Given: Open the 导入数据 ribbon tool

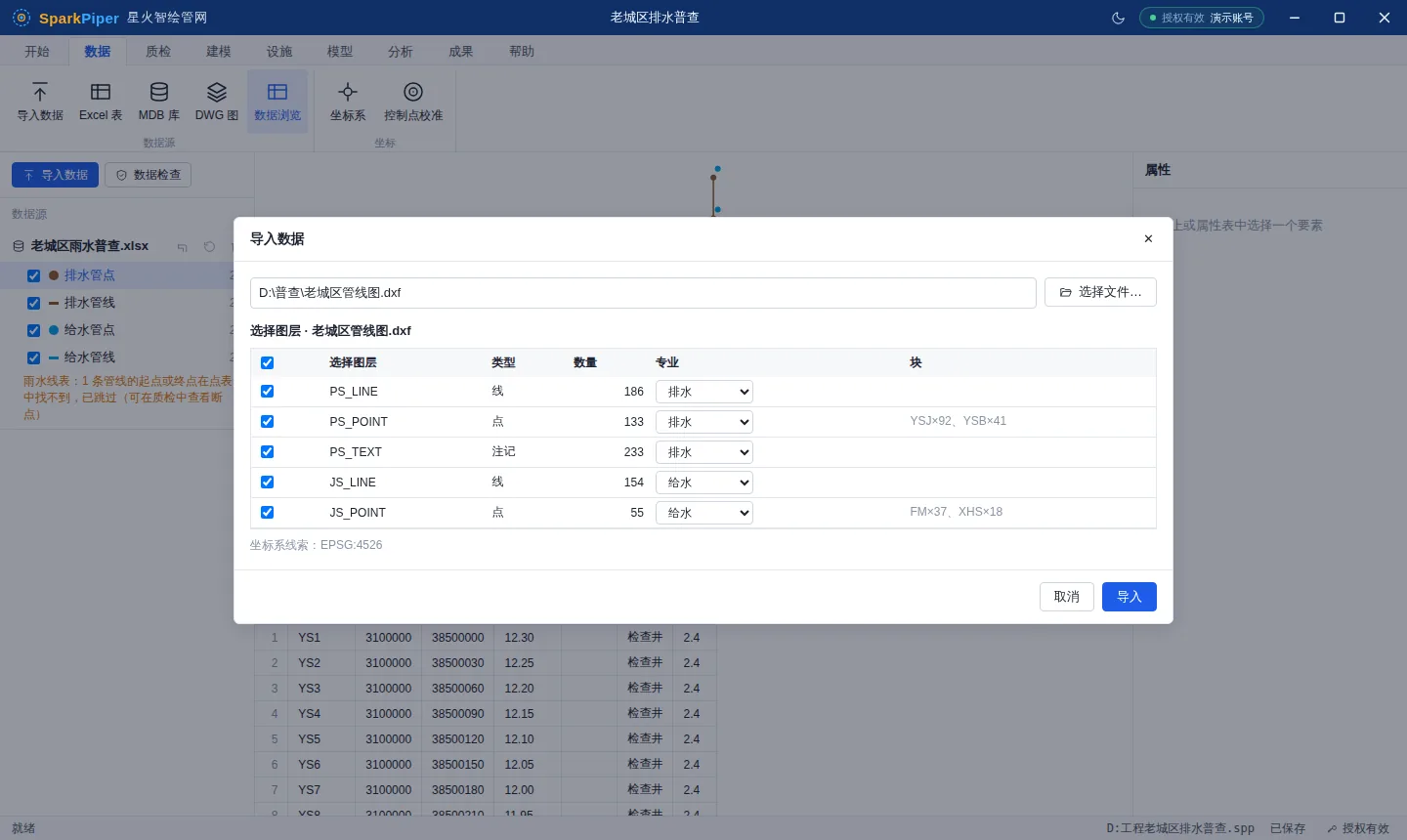Looking at the screenshot, I should coord(40,102).
